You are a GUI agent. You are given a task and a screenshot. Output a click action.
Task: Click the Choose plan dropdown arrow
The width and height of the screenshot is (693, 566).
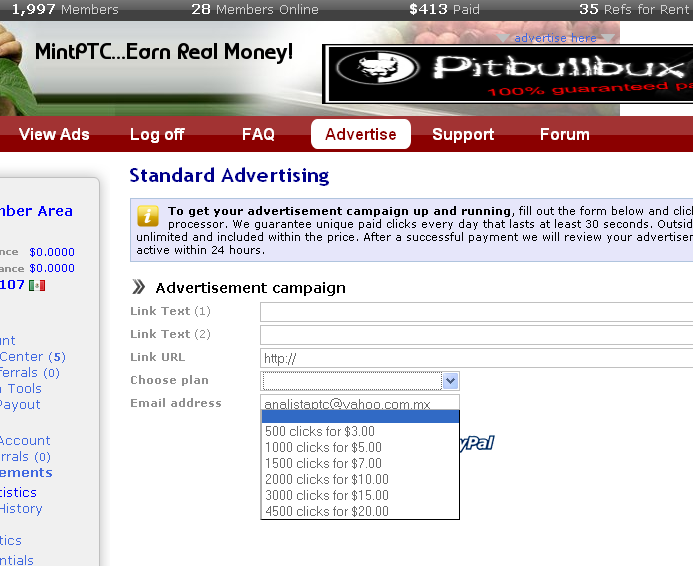tap(450, 381)
